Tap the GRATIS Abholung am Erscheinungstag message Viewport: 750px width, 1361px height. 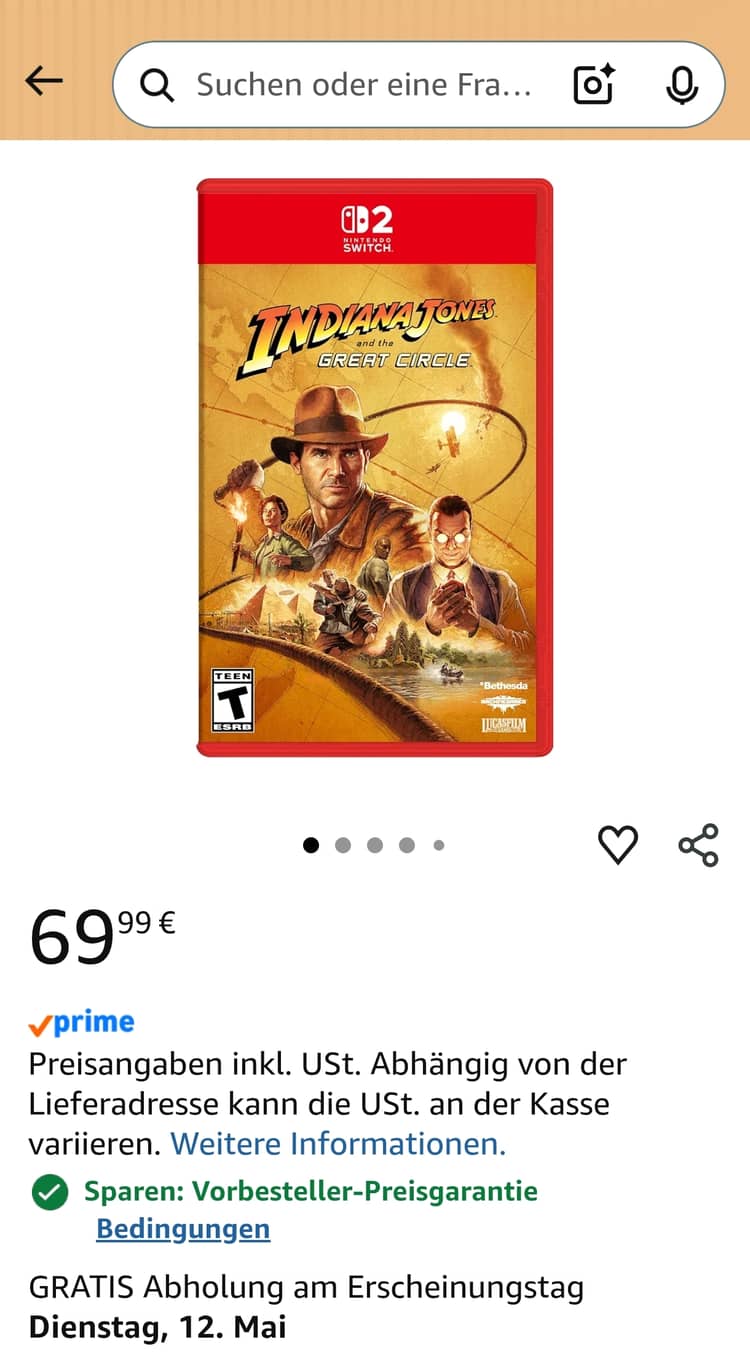click(x=306, y=1307)
